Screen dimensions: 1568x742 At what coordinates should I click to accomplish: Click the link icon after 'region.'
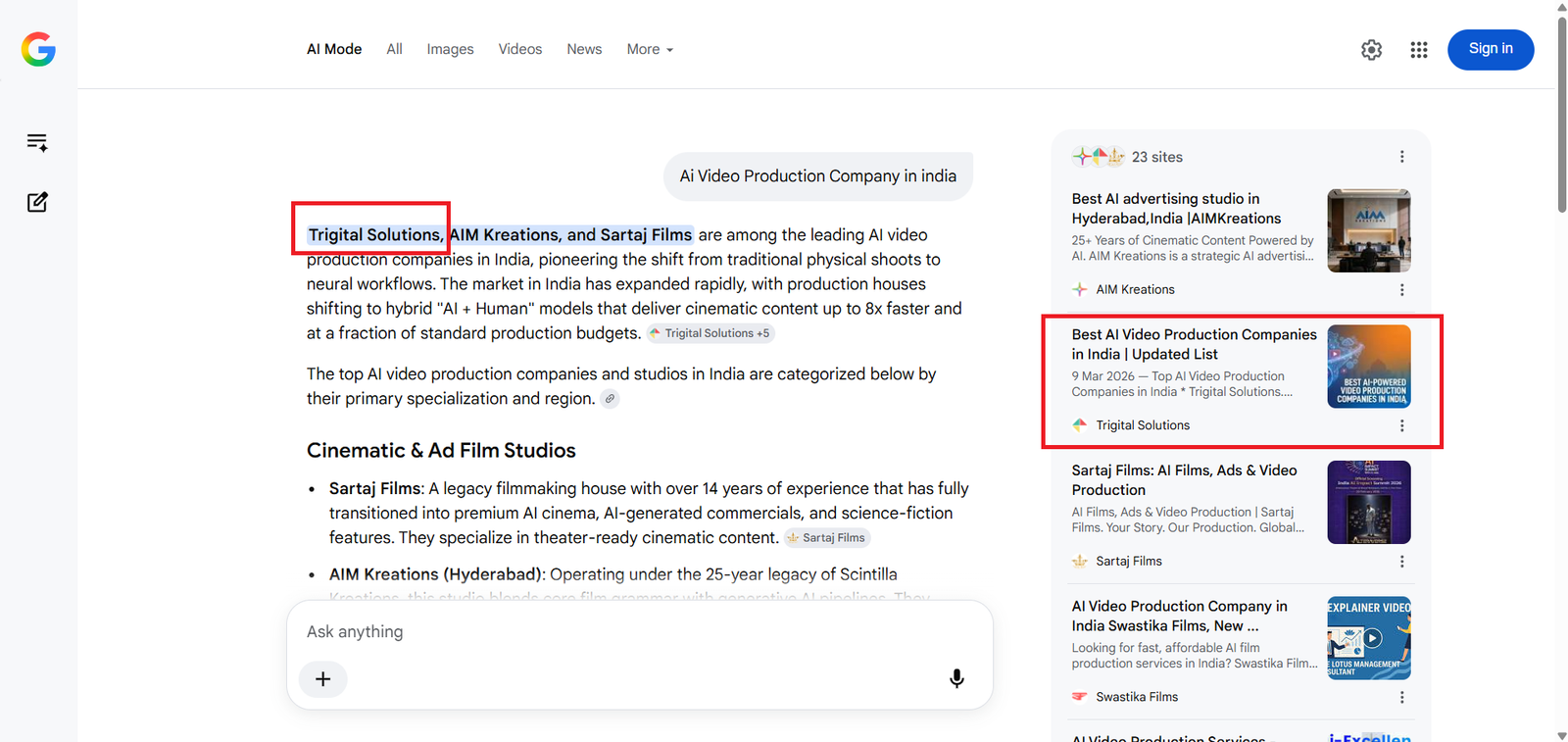(x=610, y=399)
